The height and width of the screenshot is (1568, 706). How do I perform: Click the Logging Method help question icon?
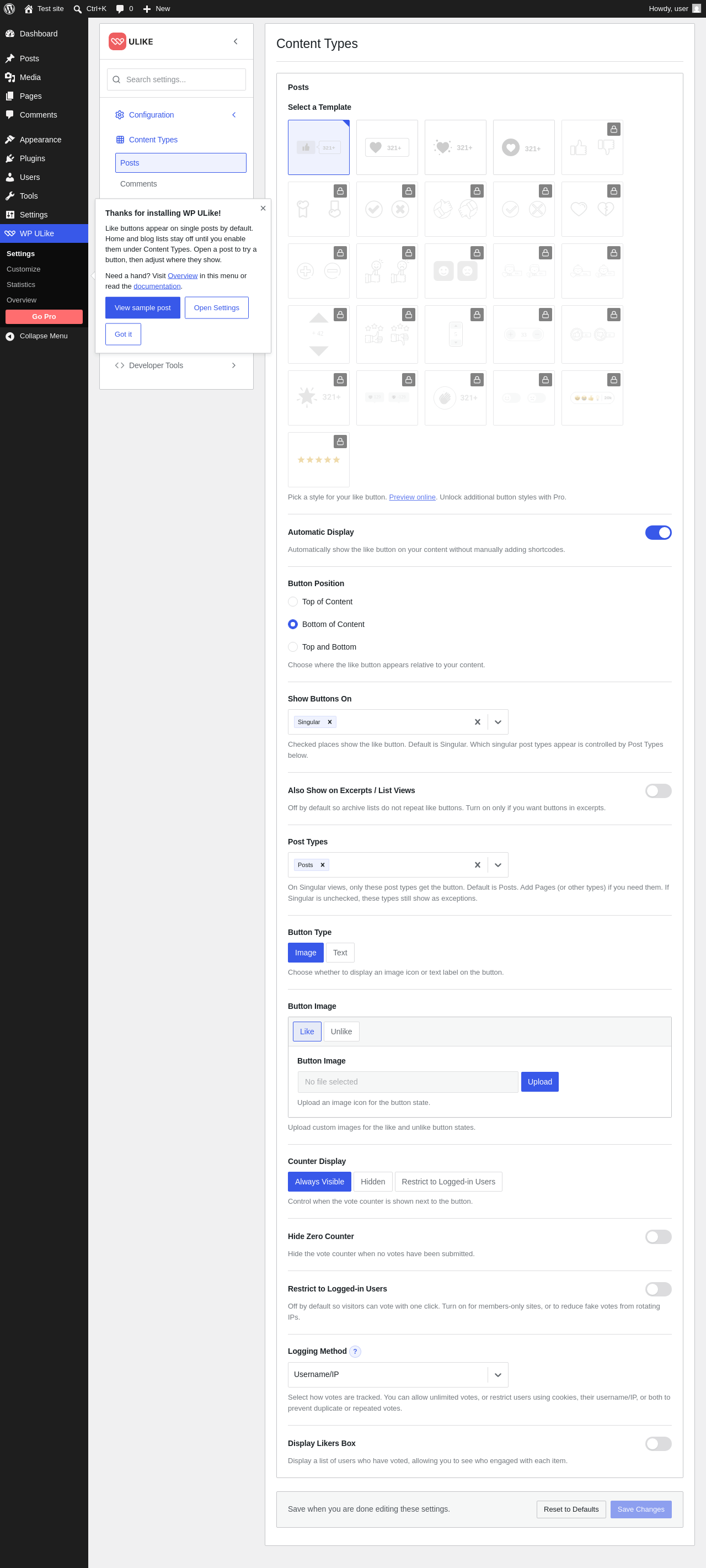[x=355, y=1351]
